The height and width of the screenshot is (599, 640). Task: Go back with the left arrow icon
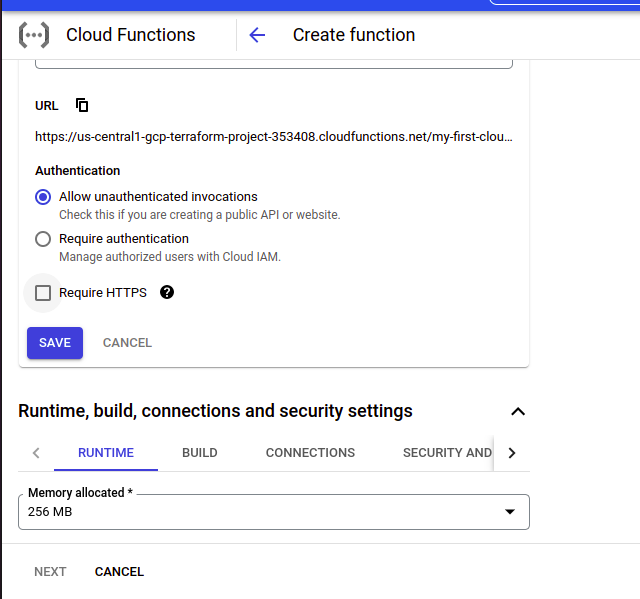tap(257, 35)
